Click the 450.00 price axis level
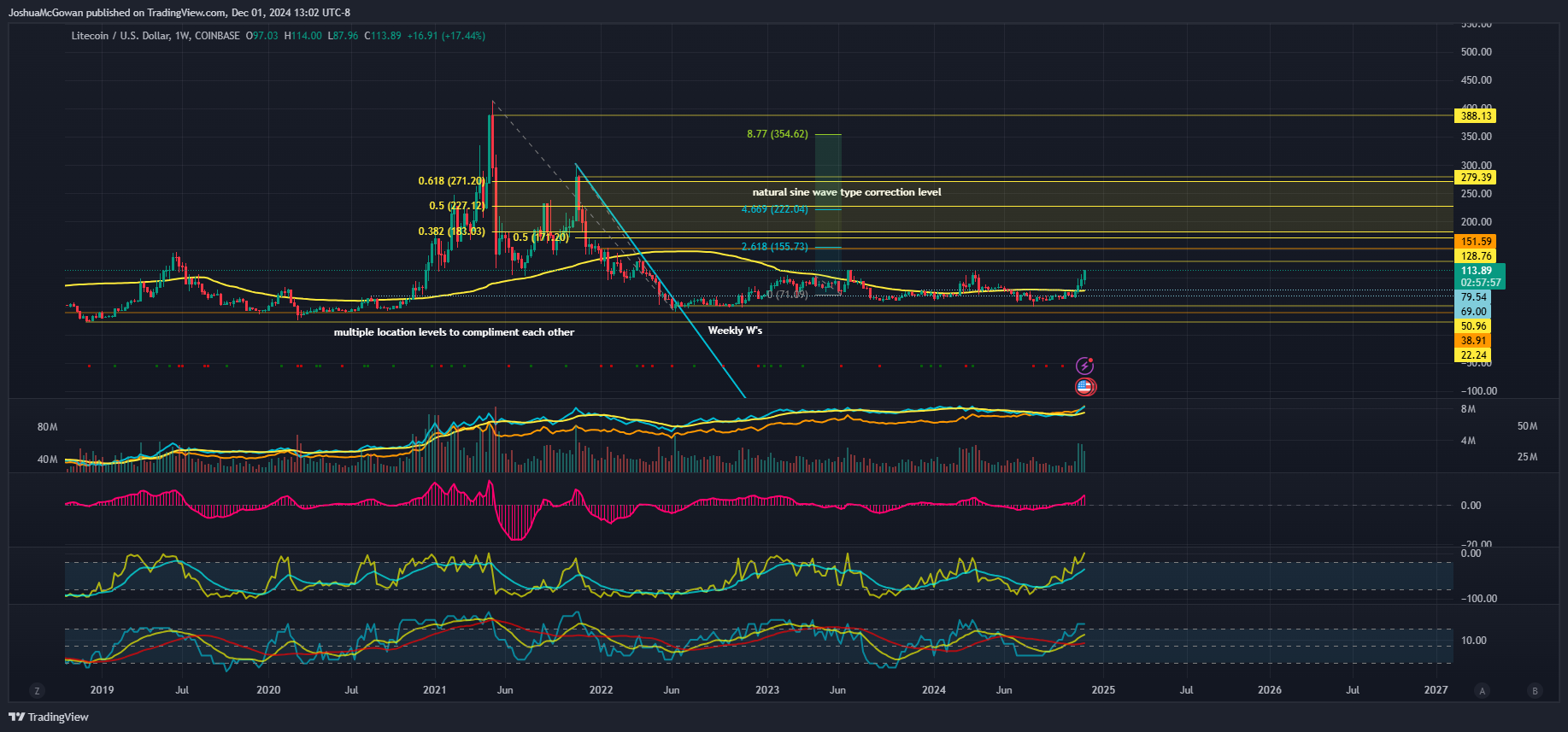1568x732 pixels. (1477, 80)
